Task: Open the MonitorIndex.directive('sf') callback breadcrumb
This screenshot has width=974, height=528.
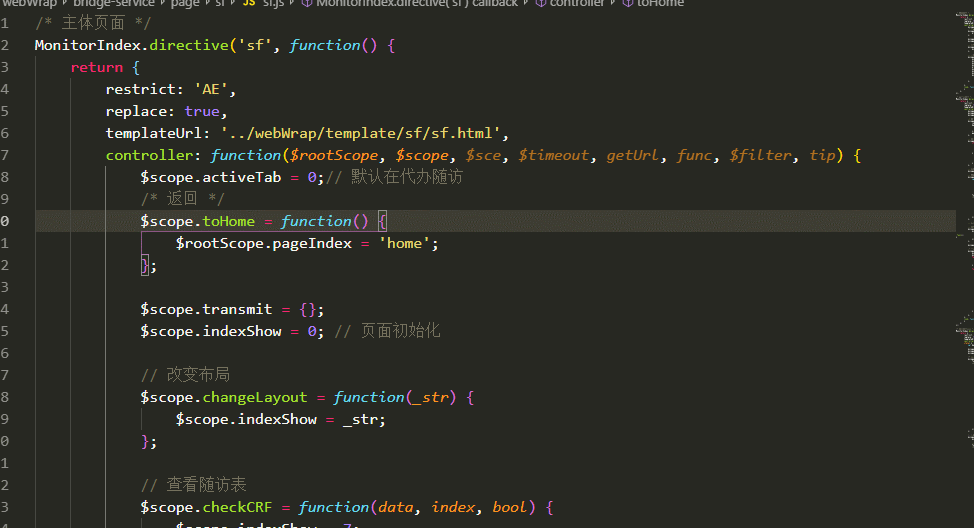Action: click(x=417, y=3)
